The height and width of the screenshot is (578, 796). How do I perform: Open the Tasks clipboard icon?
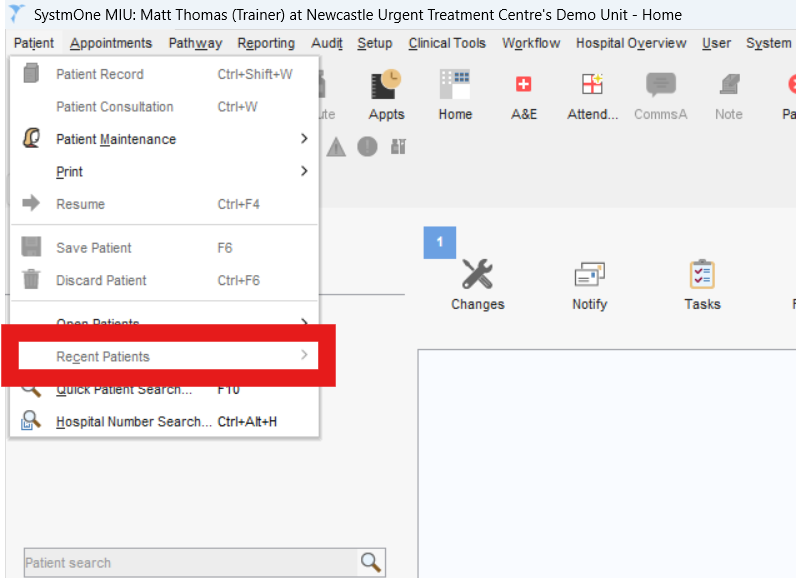coord(702,284)
